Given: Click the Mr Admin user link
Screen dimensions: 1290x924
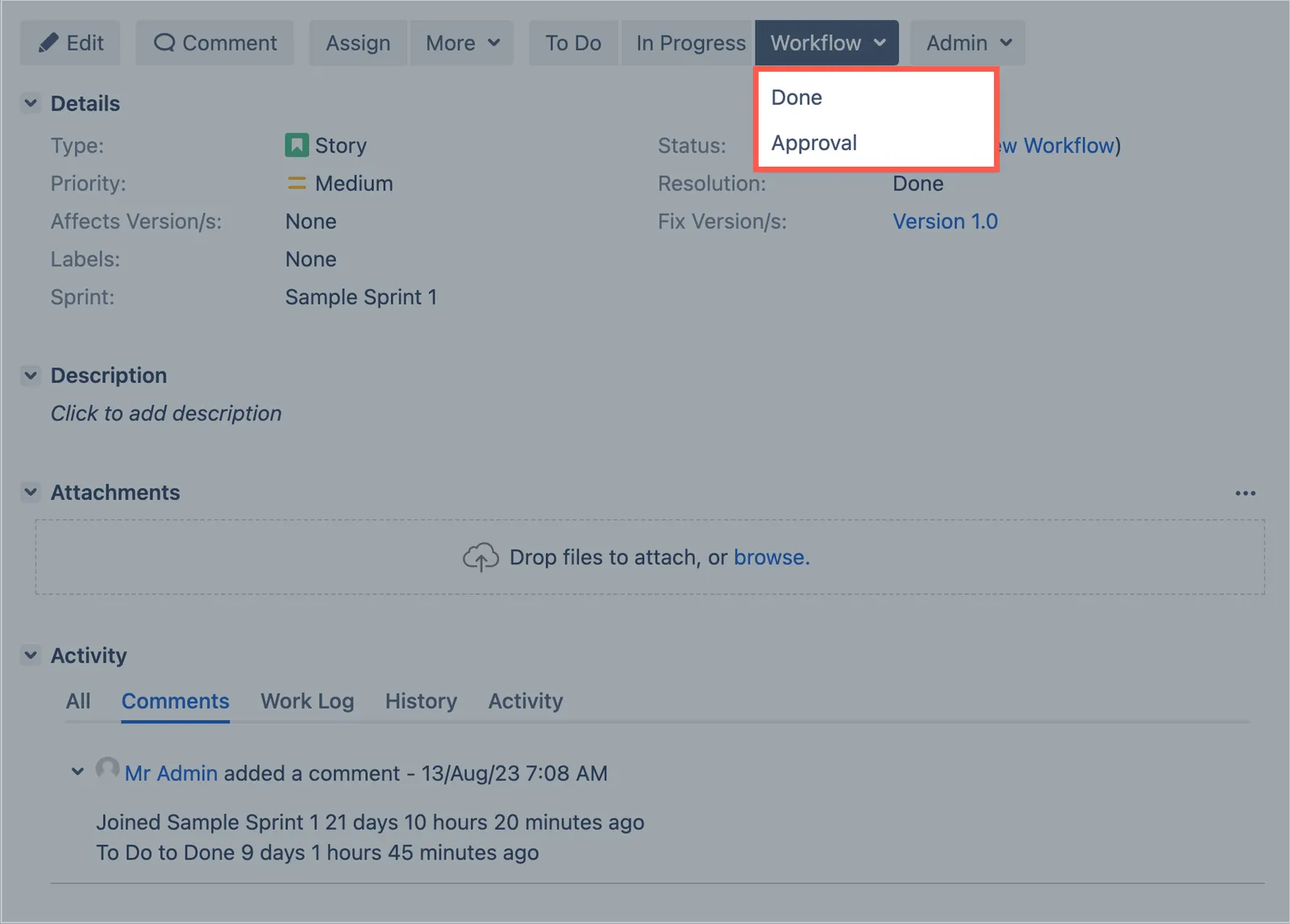Looking at the screenshot, I should click(x=171, y=773).
